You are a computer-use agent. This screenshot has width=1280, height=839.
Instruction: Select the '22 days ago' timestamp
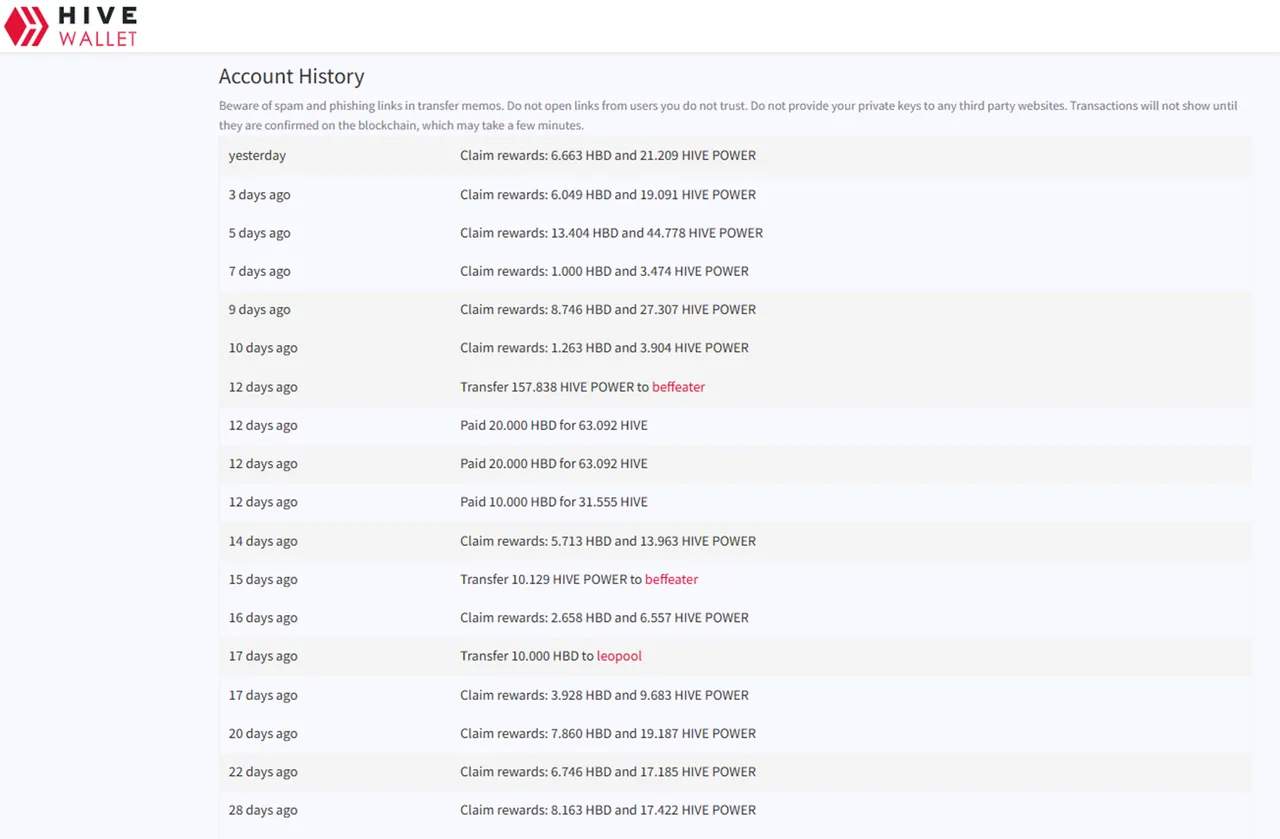point(263,772)
